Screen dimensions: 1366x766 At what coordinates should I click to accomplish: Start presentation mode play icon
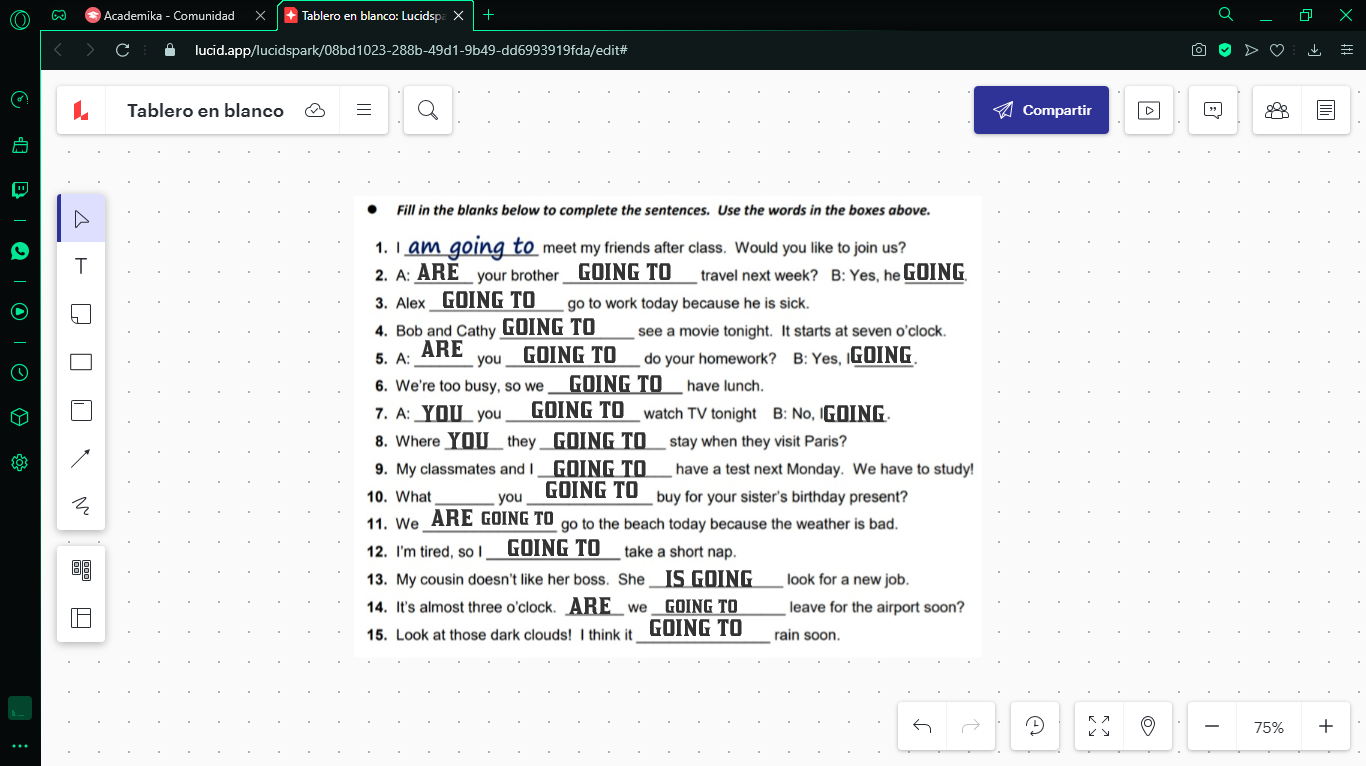point(1149,110)
